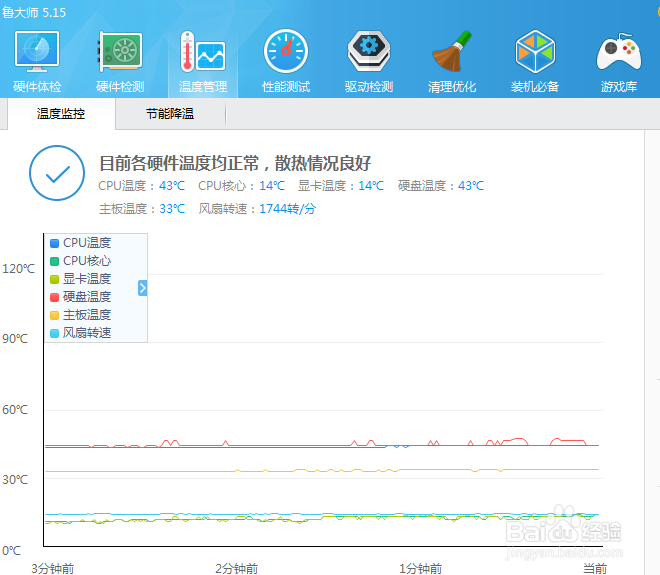Open the 硬件检测 hardware detection section
660x575 pixels.
[x=120, y=61]
